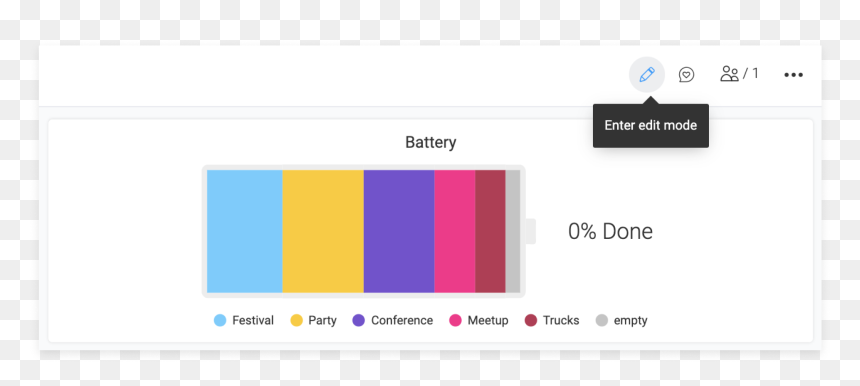Click the pencil edit mode icon
The image size is (860, 386).
pyautogui.click(x=647, y=75)
